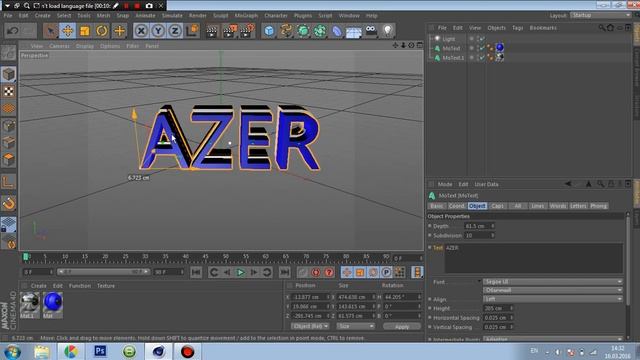Open the font style dropdown below Segoe UI
640x360 pixels.
point(553,290)
